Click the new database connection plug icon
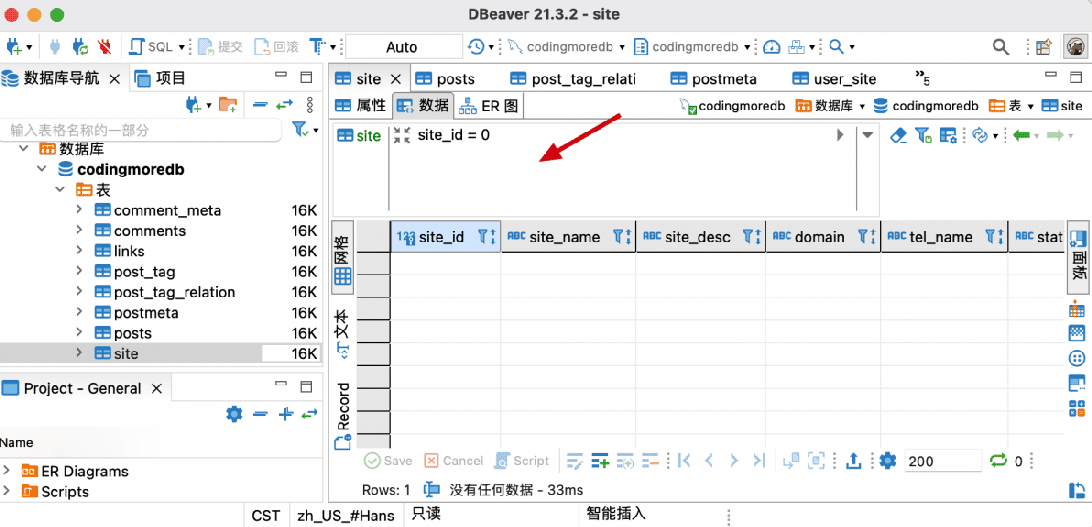The height and width of the screenshot is (527, 1092). [x=14, y=47]
